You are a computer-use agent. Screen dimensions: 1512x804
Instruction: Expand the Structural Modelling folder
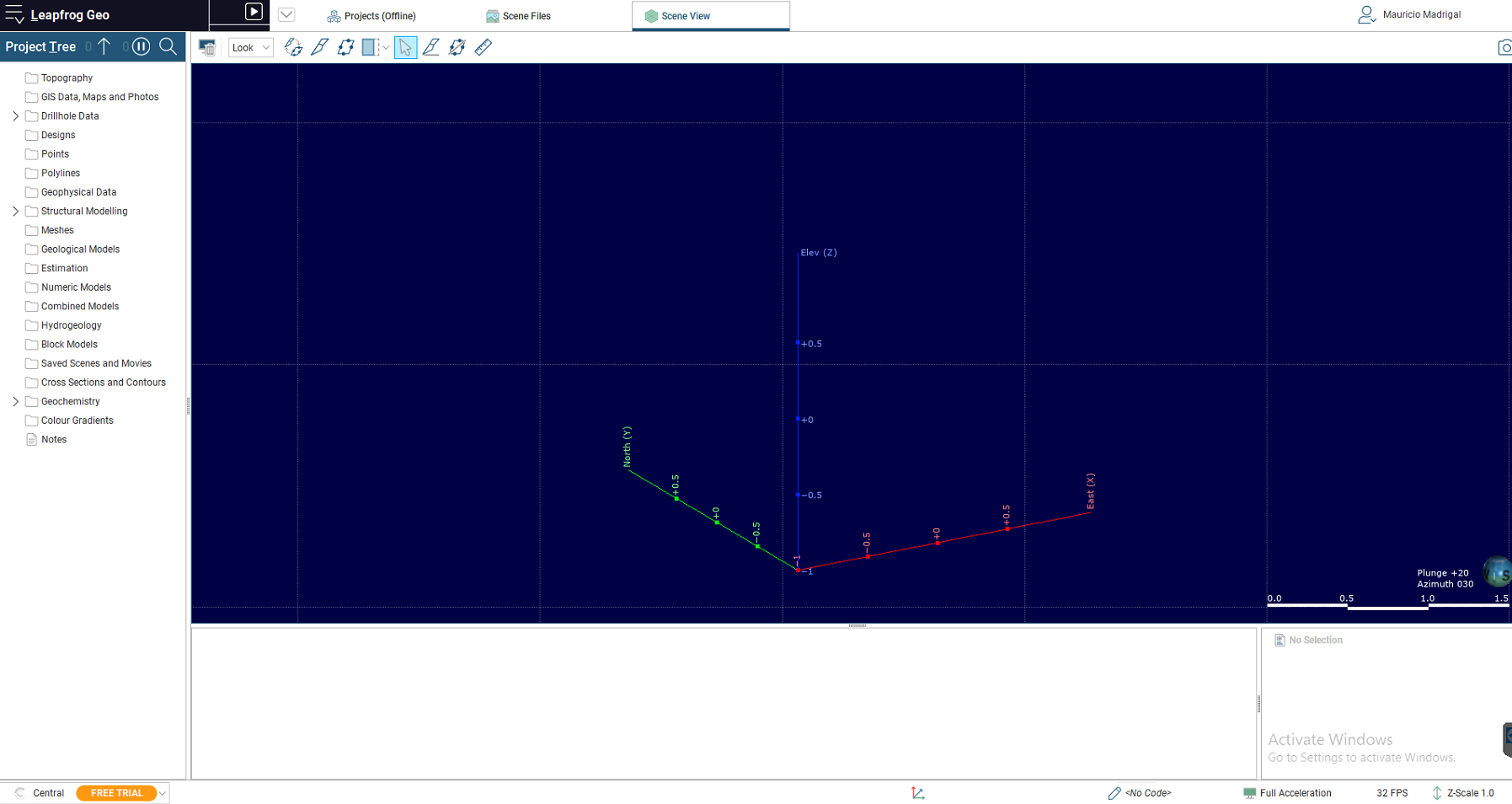15,212
